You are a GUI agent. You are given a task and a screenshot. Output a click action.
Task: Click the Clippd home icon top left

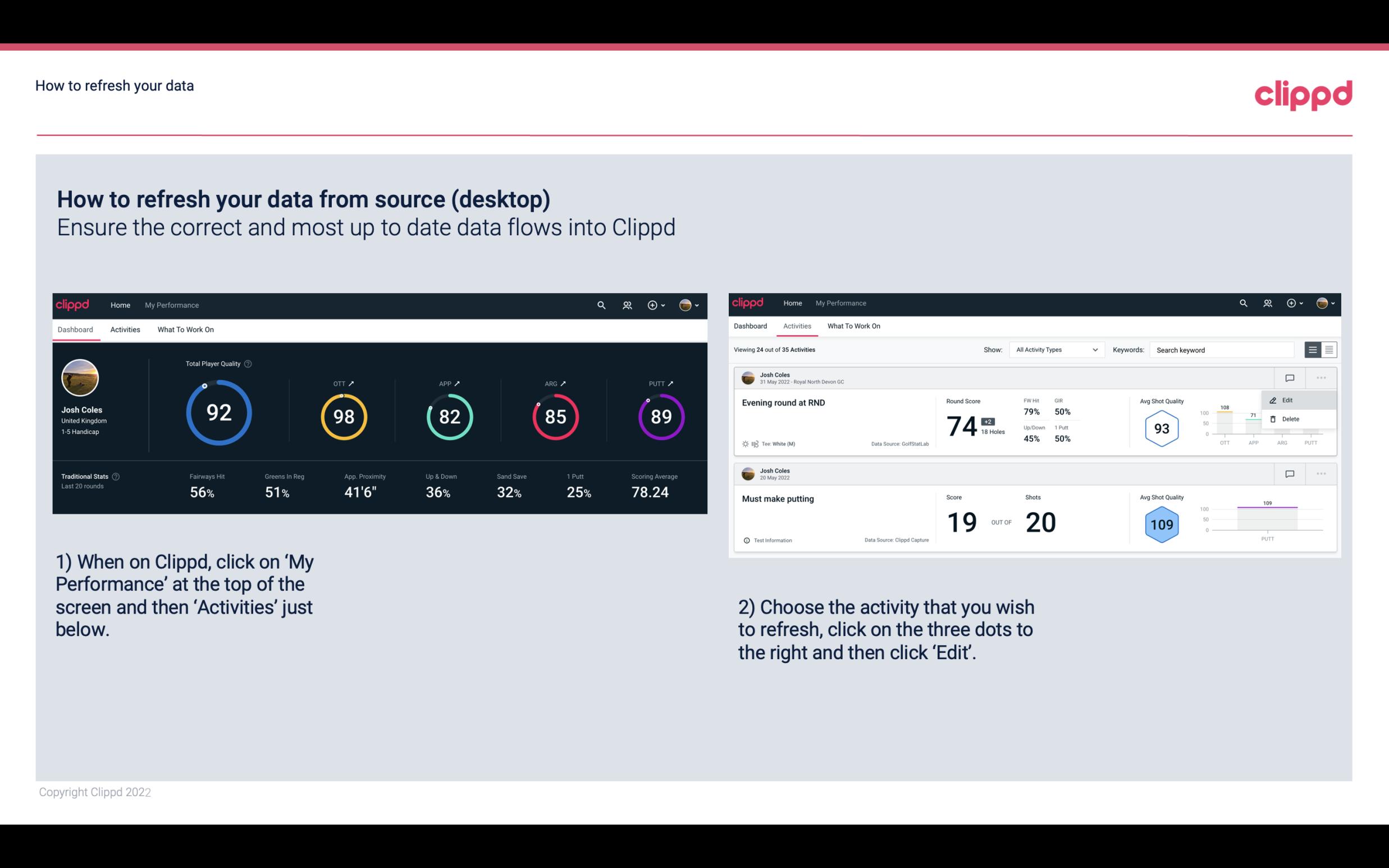[73, 305]
